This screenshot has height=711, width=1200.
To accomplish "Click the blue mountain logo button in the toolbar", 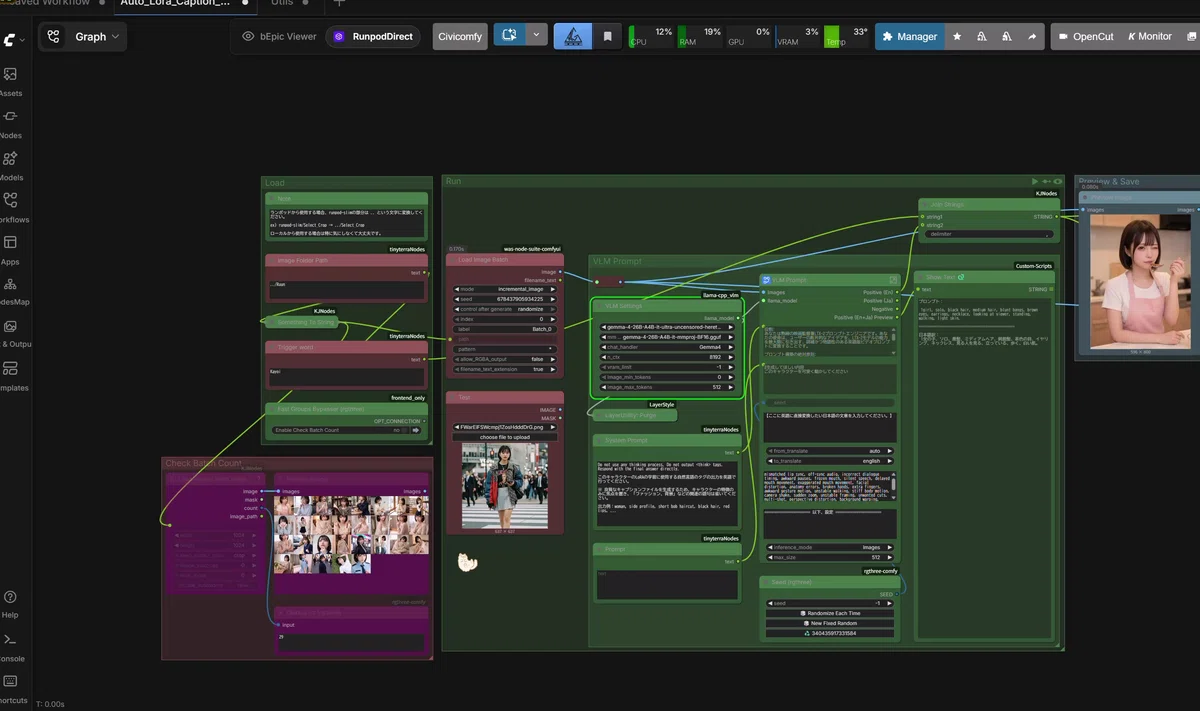I will pos(573,37).
